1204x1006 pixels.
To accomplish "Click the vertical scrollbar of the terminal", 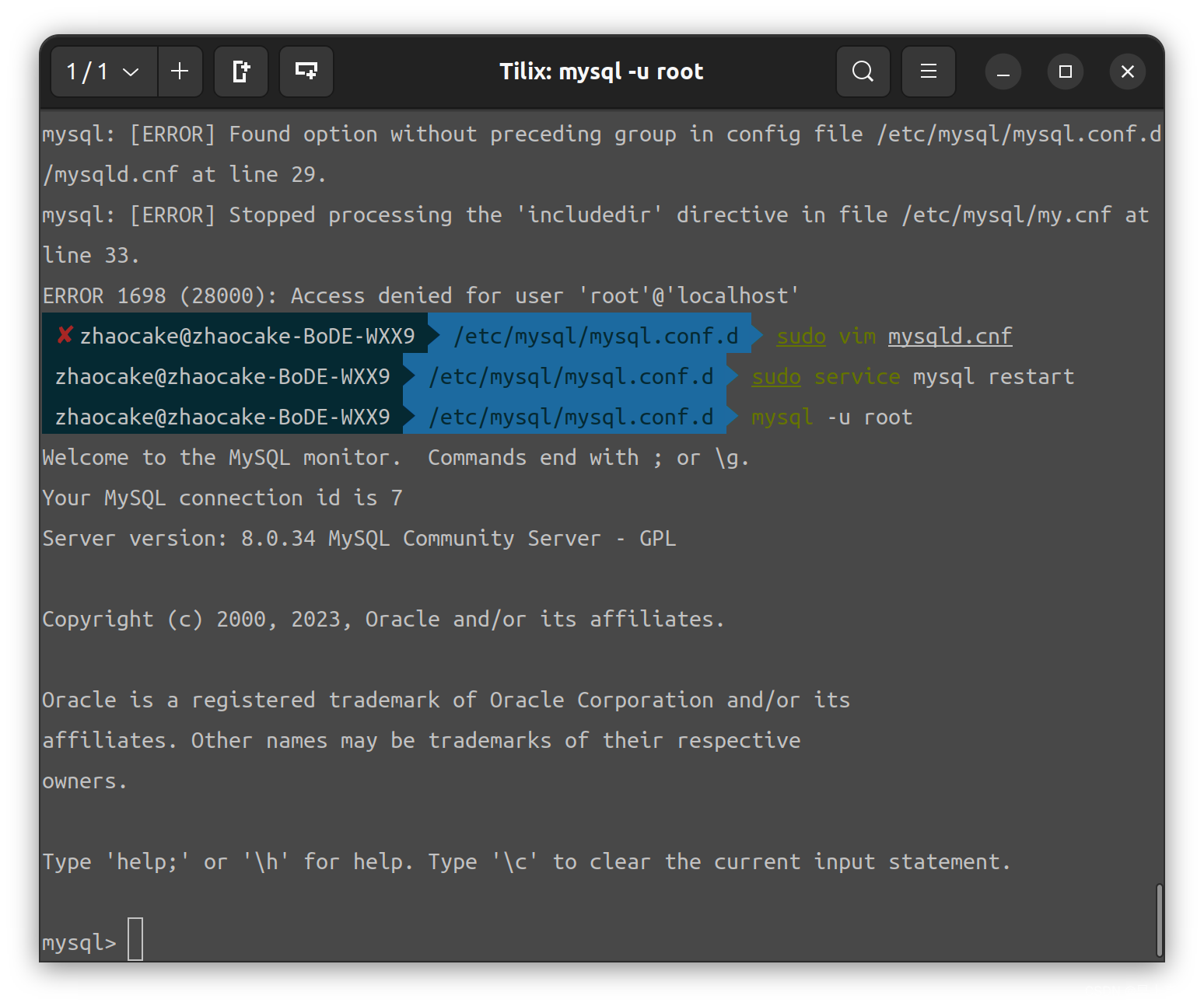I will coord(1159,922).
